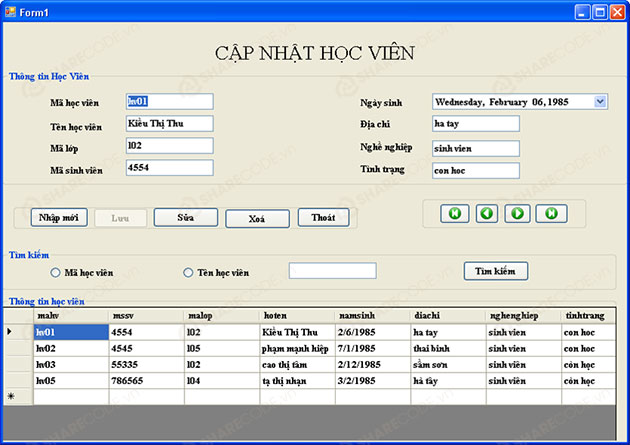Focus the 'Tên học viên' name field

(x=169, y=124)
